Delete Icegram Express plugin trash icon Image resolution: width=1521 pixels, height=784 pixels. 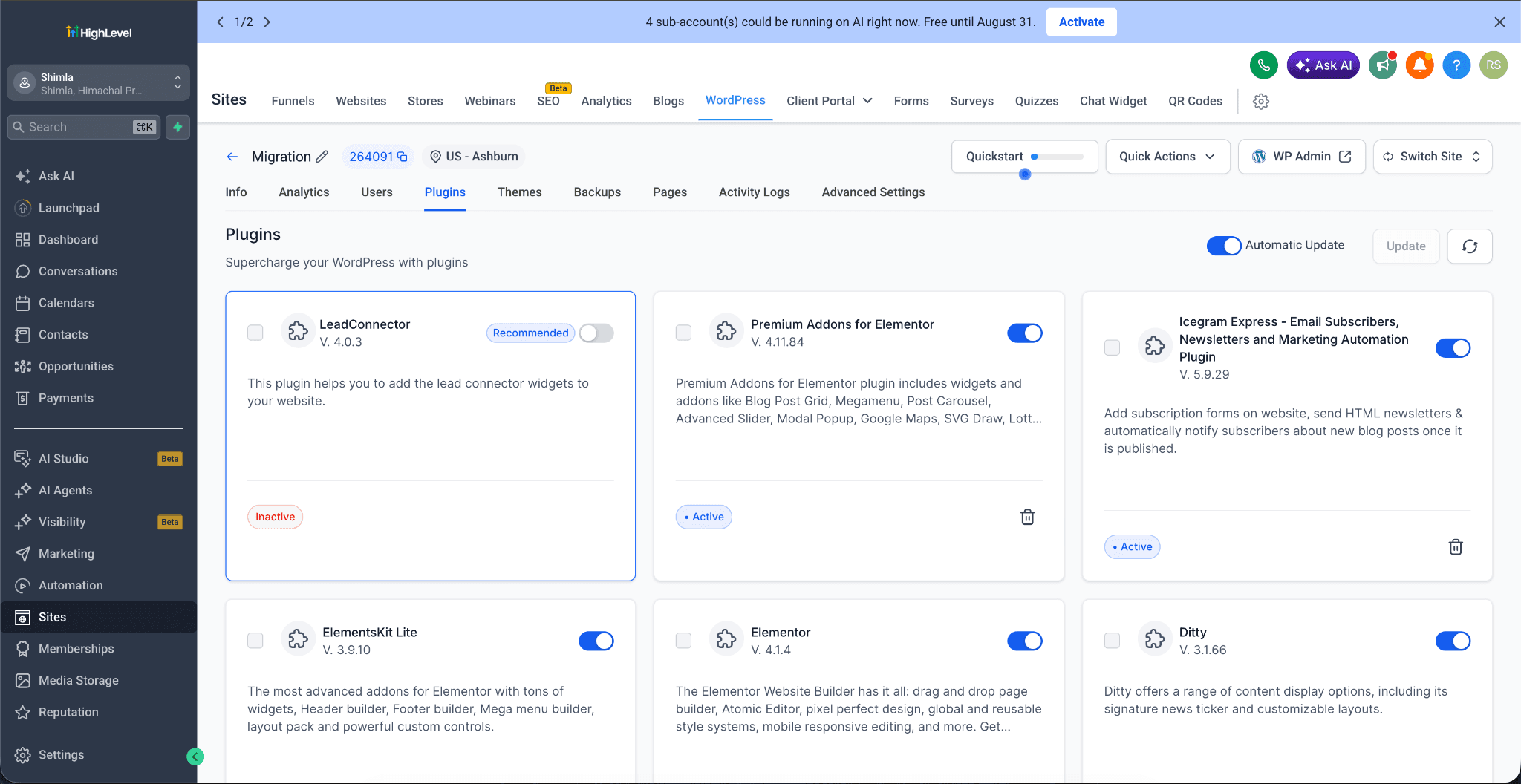pyautogui.click(x=1456, y=546)
